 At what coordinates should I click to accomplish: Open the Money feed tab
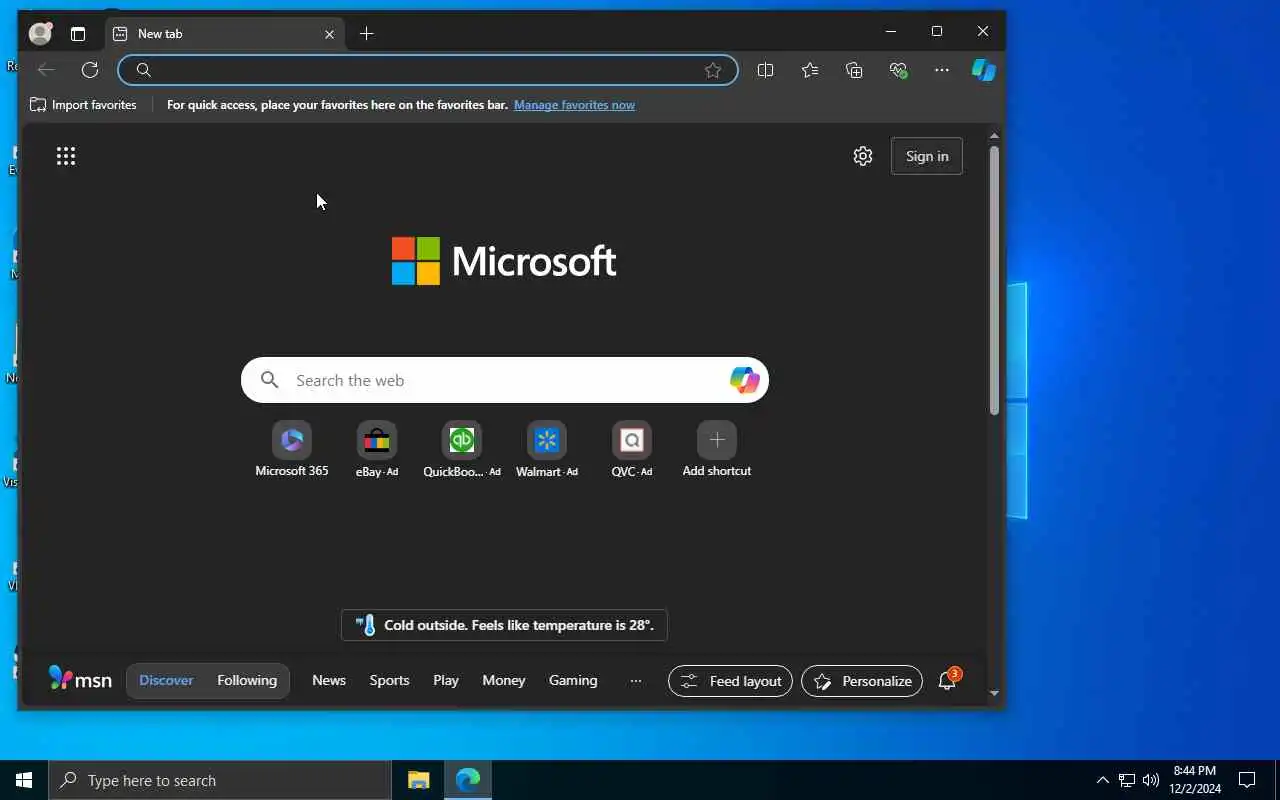point(504,680)
